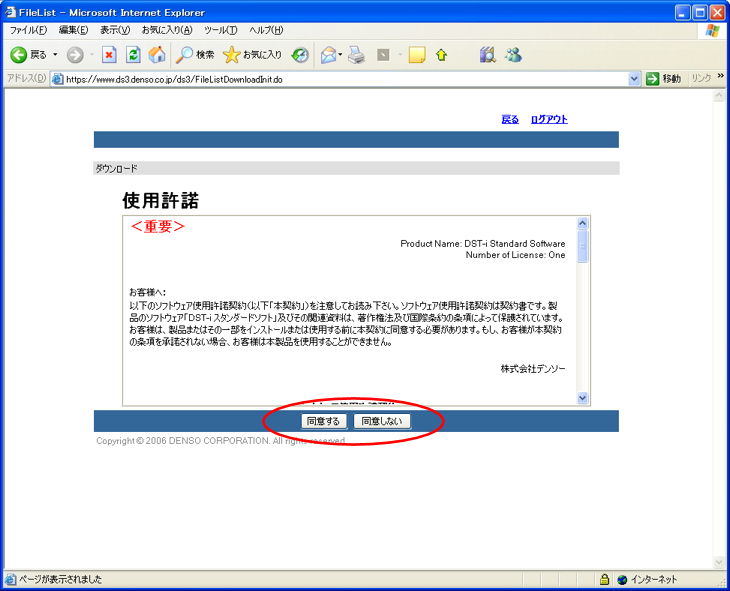Minimize the Internet Explorer window
The width and height of the screenshot is (730, 591).
point(683,13)
